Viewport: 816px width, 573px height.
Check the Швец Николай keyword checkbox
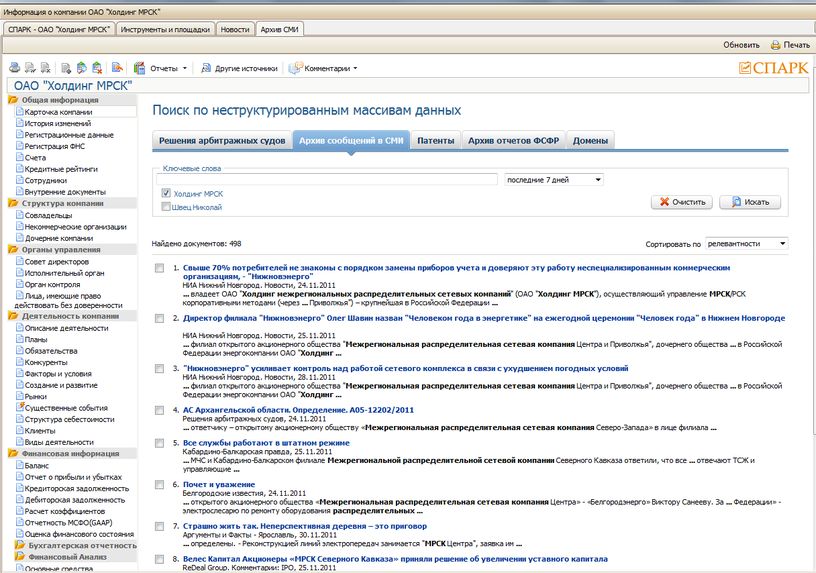coord(166,207)
